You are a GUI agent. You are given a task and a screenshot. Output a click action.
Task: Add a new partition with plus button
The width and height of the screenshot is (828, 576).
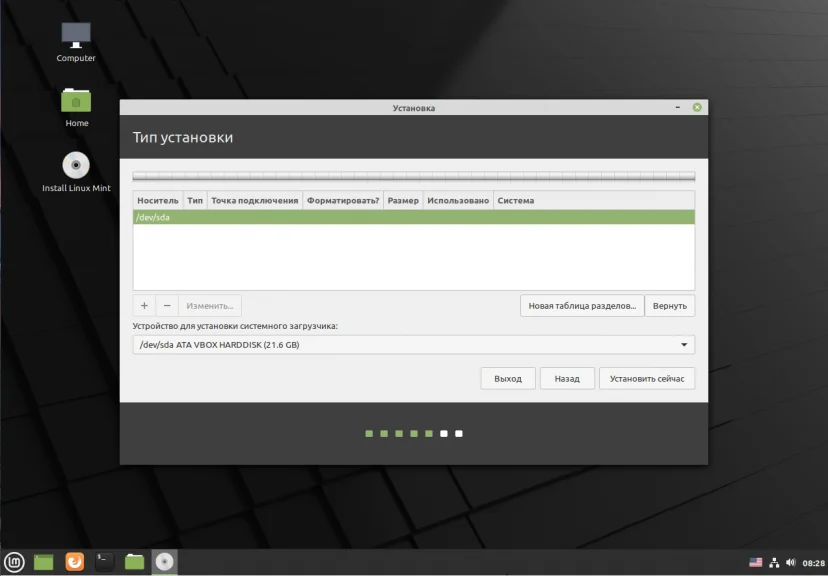[x=144, y=306]
